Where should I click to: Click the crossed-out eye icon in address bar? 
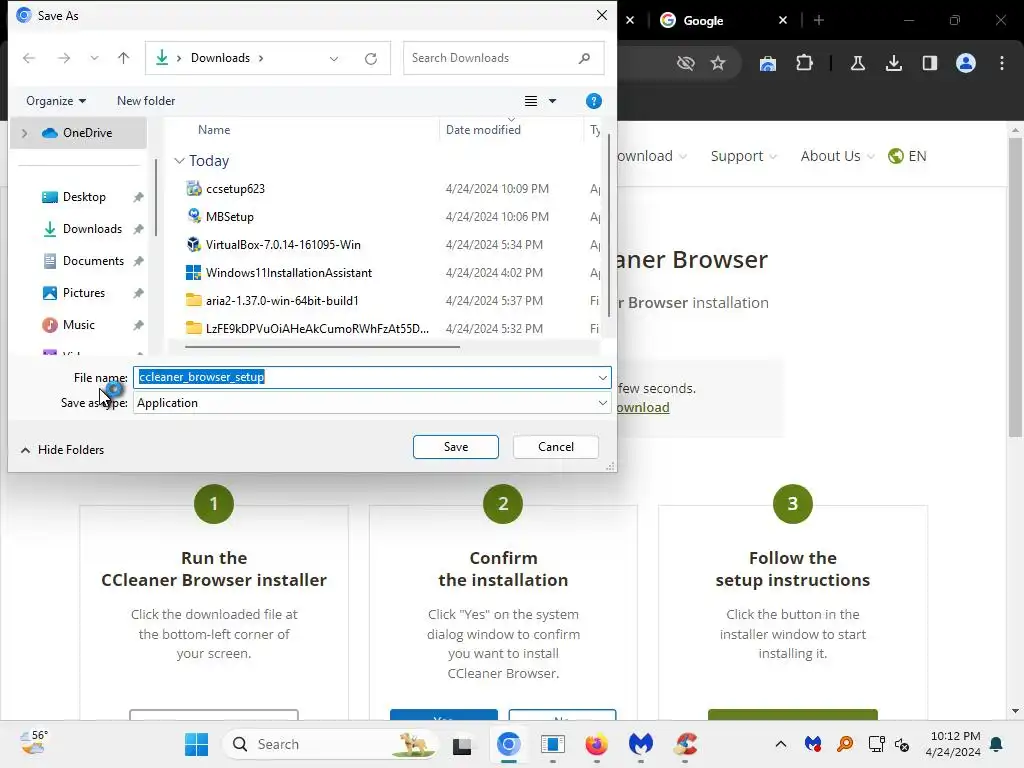tap(685, 63)
